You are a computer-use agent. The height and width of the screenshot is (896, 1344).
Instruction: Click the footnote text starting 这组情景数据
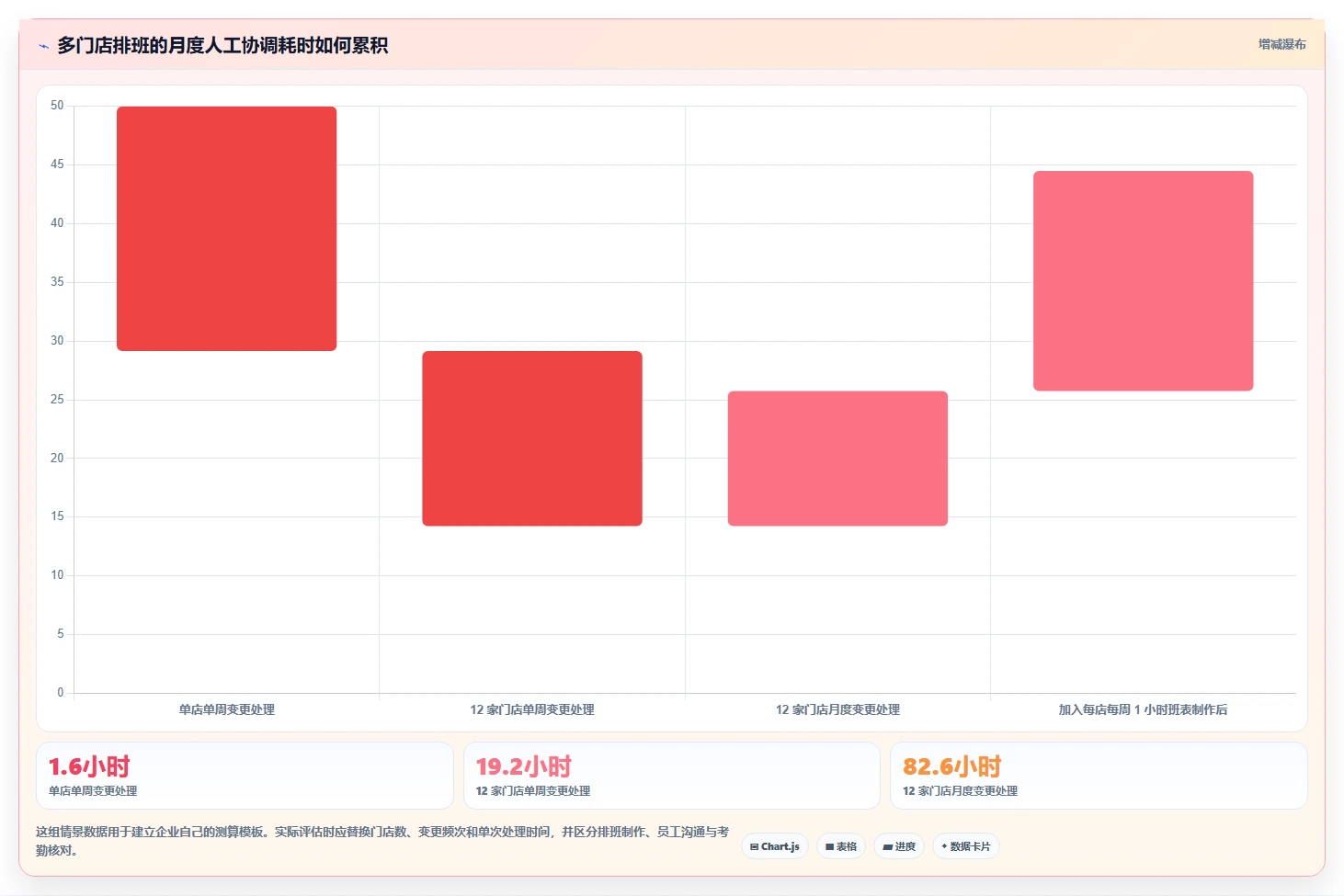[x=382, y=841]
